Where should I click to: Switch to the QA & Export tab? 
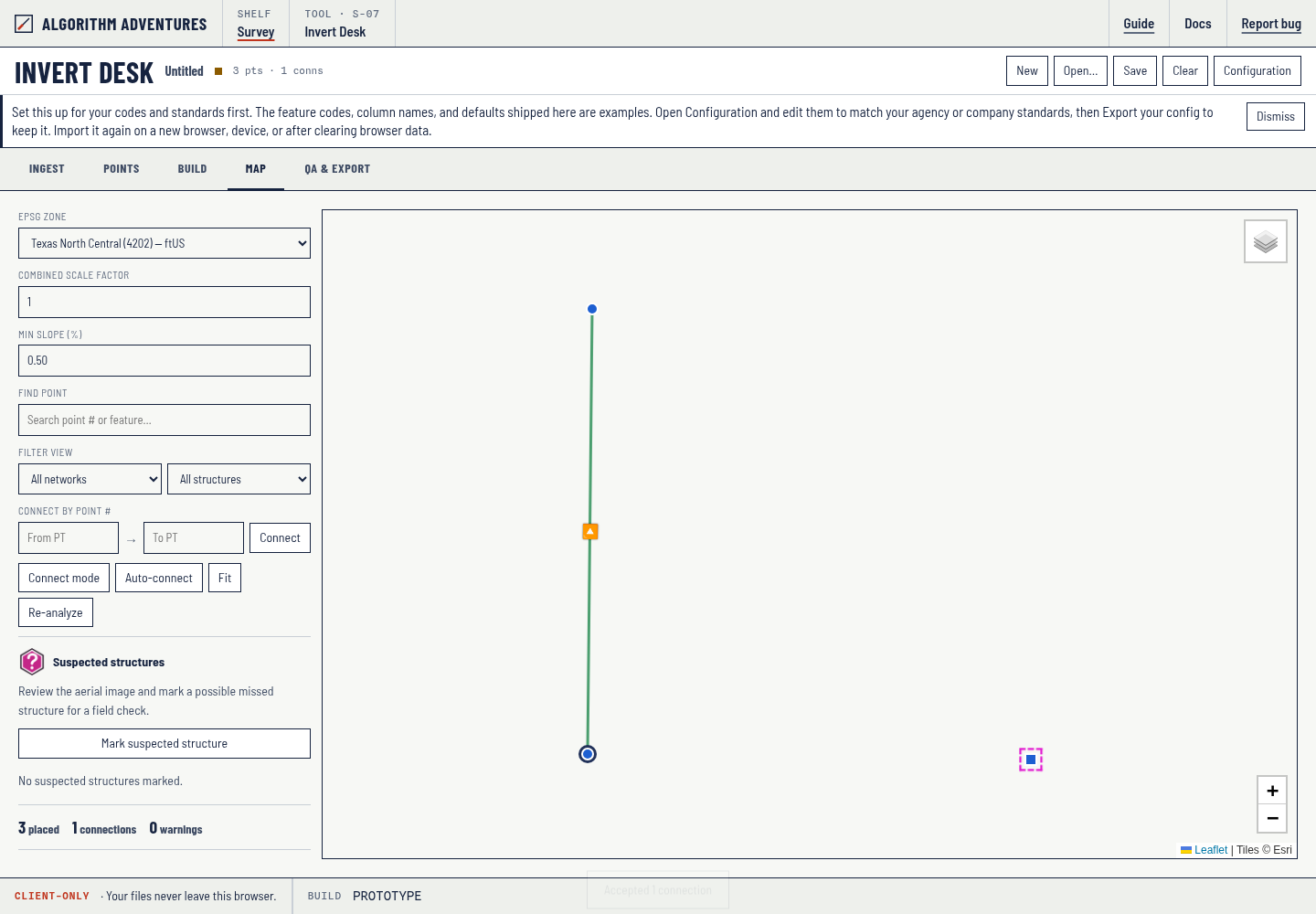coord(337,169)
